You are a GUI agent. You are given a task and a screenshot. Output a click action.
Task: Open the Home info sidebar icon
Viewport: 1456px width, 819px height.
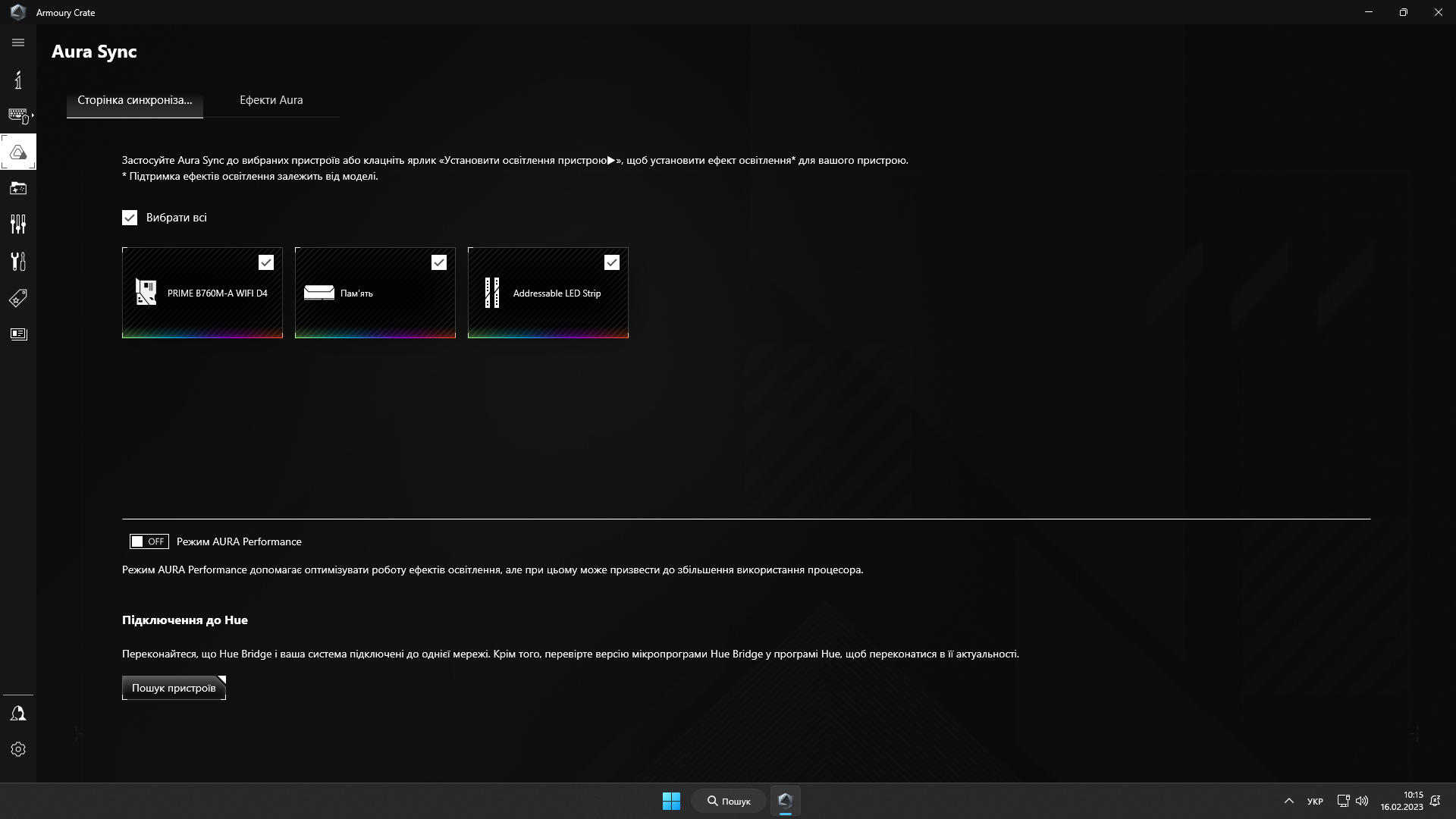tap(18, 80)
